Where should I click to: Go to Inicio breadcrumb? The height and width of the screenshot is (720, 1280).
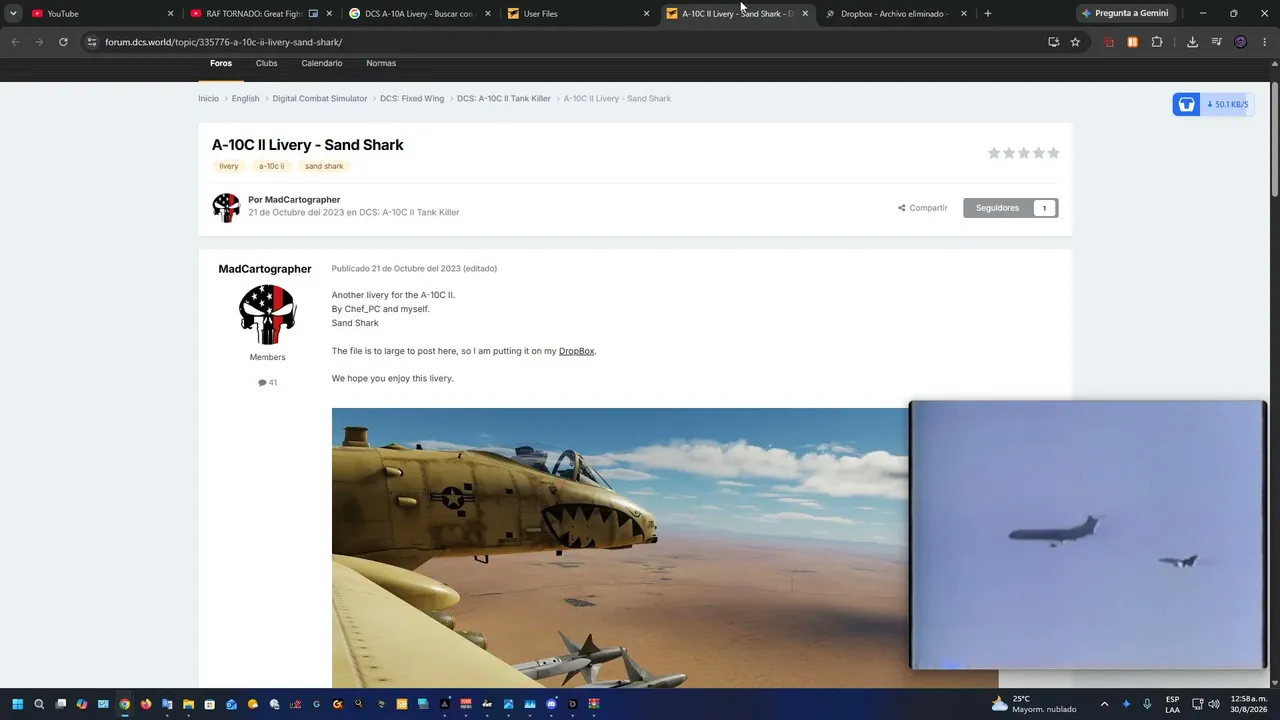208,98
